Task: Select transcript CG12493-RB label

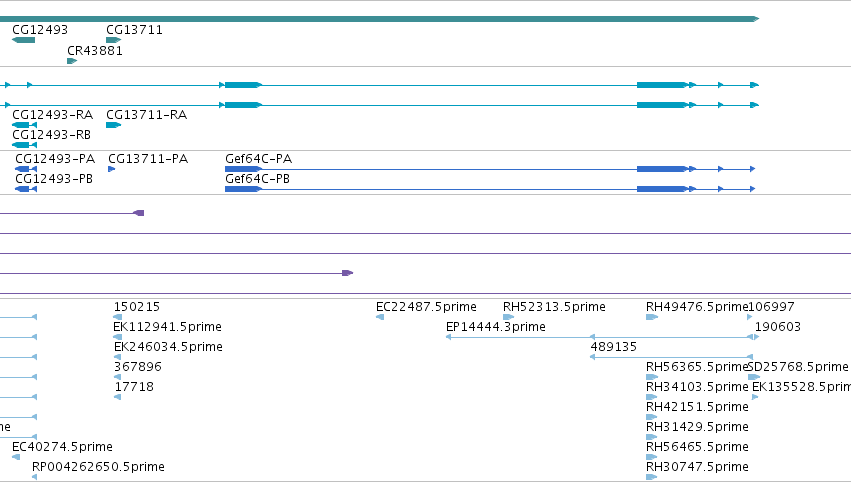Action: (52, 135)
